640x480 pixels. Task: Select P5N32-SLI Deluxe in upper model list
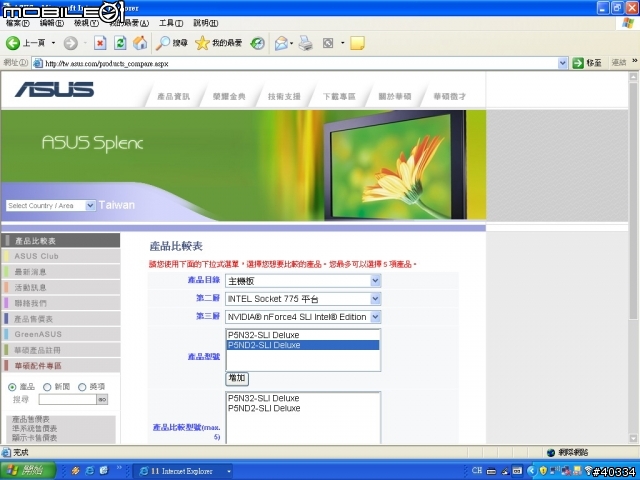pos(302,335)
